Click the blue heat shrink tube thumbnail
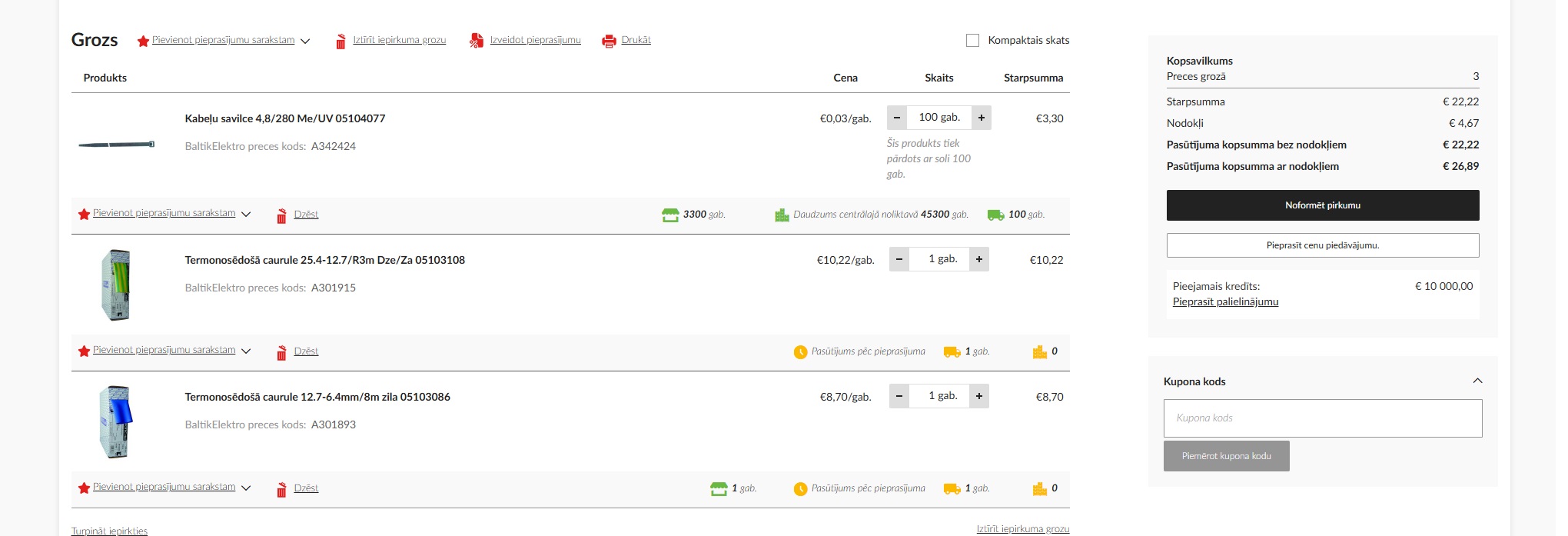Viewport: 1568px width, 536px height. click(116, 422)
